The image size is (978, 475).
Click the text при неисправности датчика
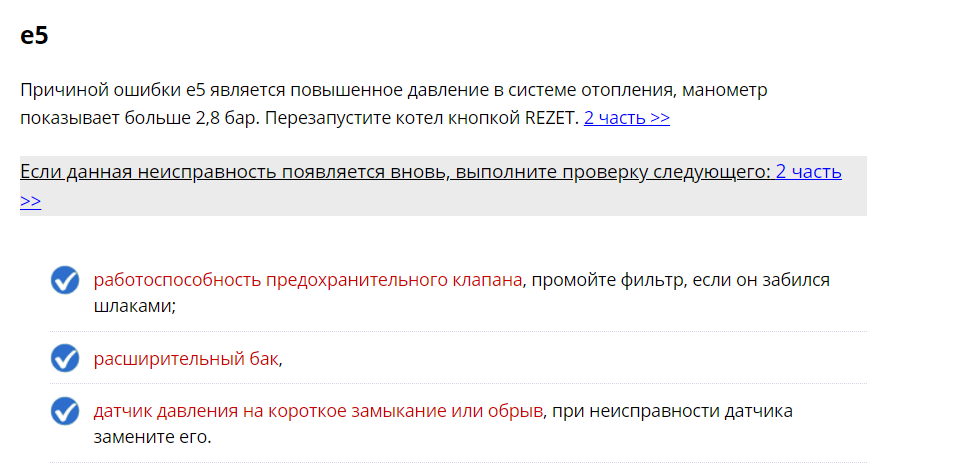point(673,411)
